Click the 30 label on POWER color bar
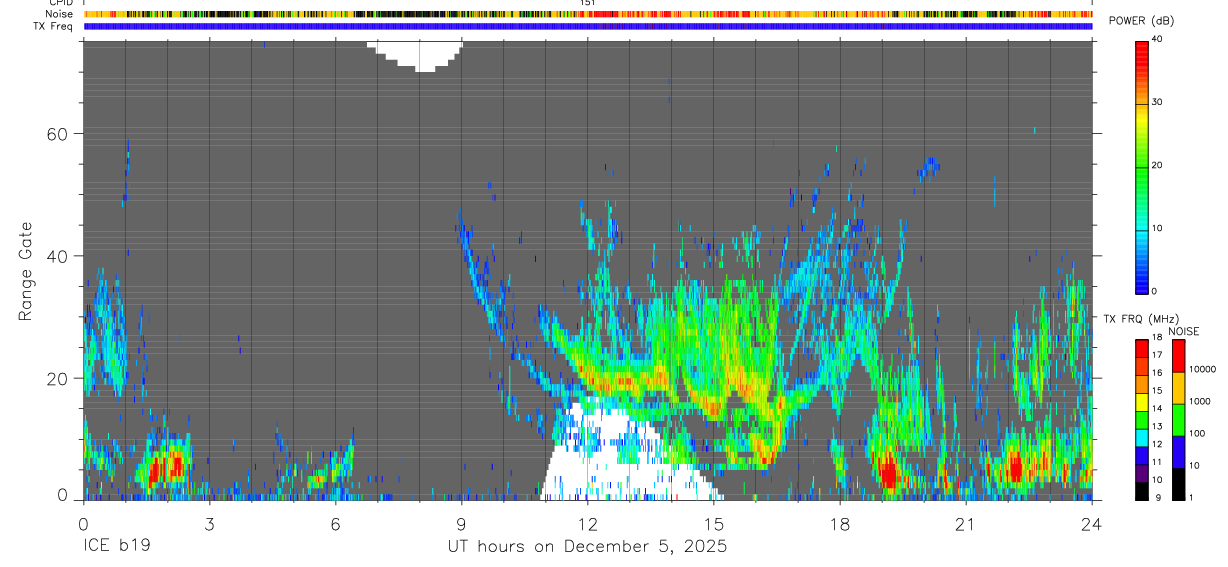 1159,103
